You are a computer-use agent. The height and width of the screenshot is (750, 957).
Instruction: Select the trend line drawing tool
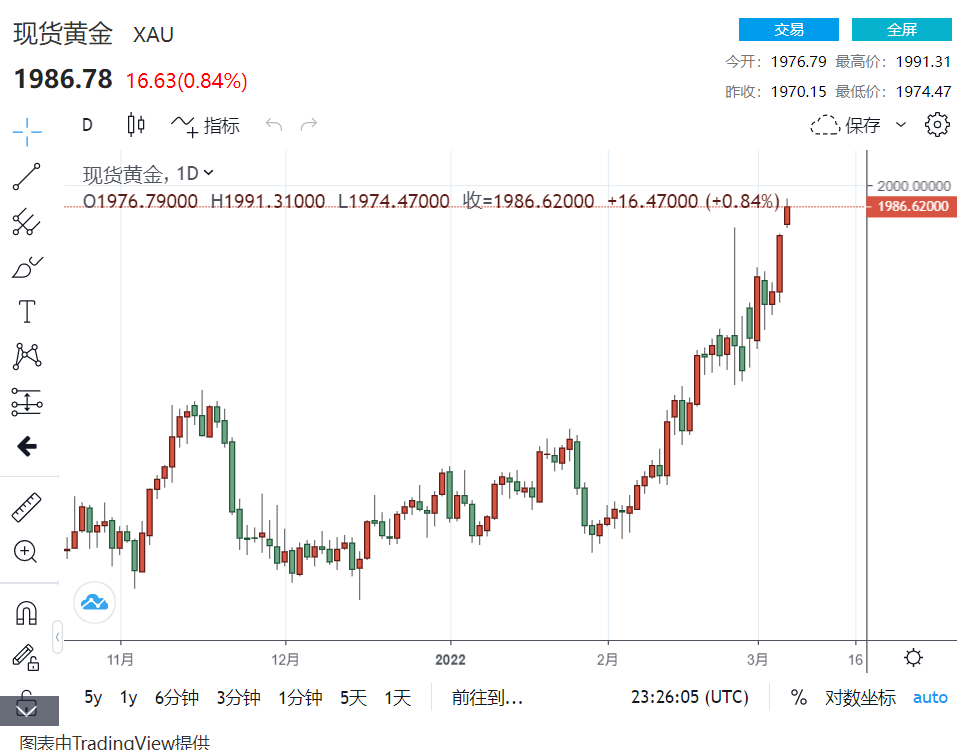coord(27,177)
